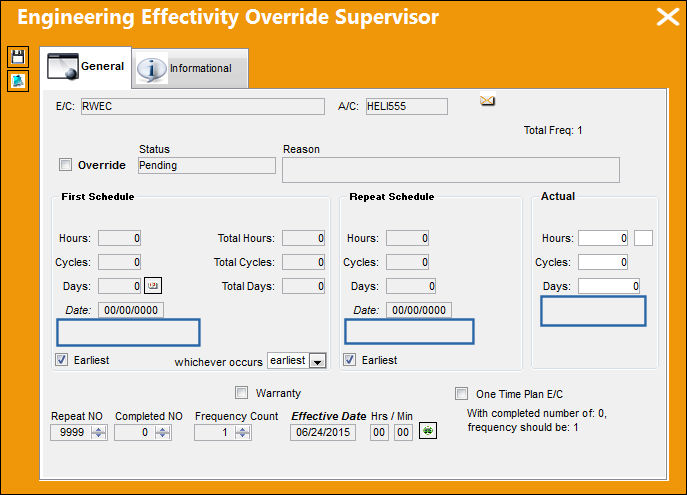Open the whichever occurs earliest dropdown

[318, 361]
